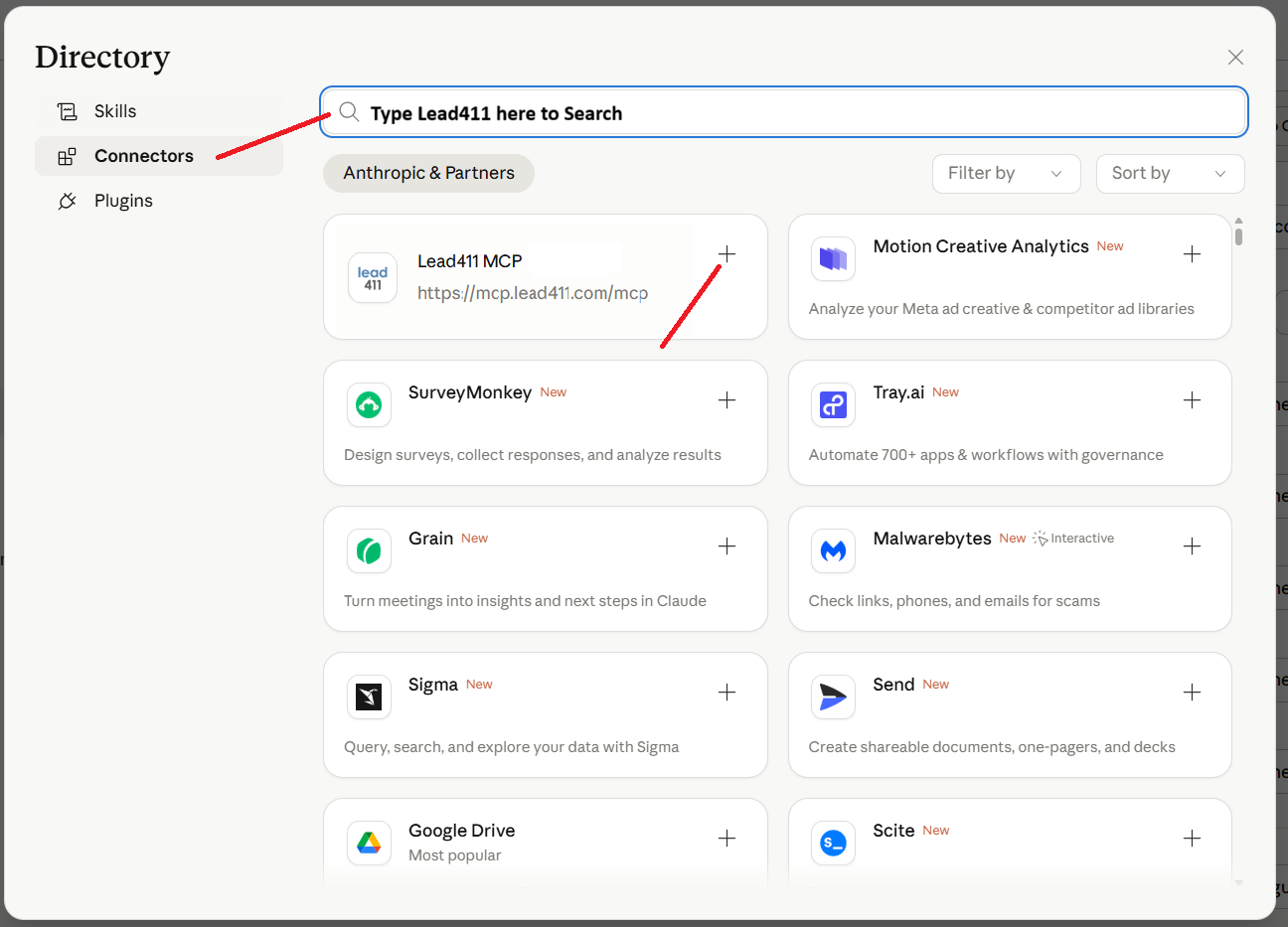Click the mcp.lead411.com URL text
This screenshot has height=927, width=1288.
click(533, 293)
